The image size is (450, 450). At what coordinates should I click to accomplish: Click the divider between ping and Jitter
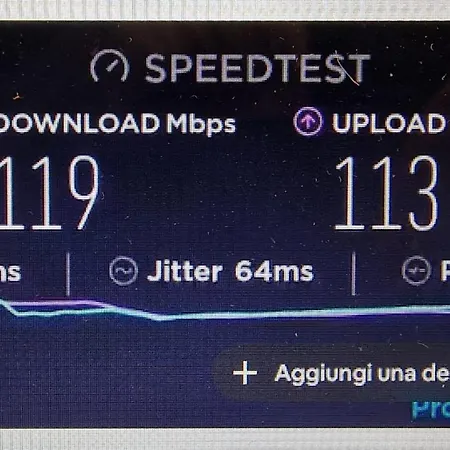68,274
